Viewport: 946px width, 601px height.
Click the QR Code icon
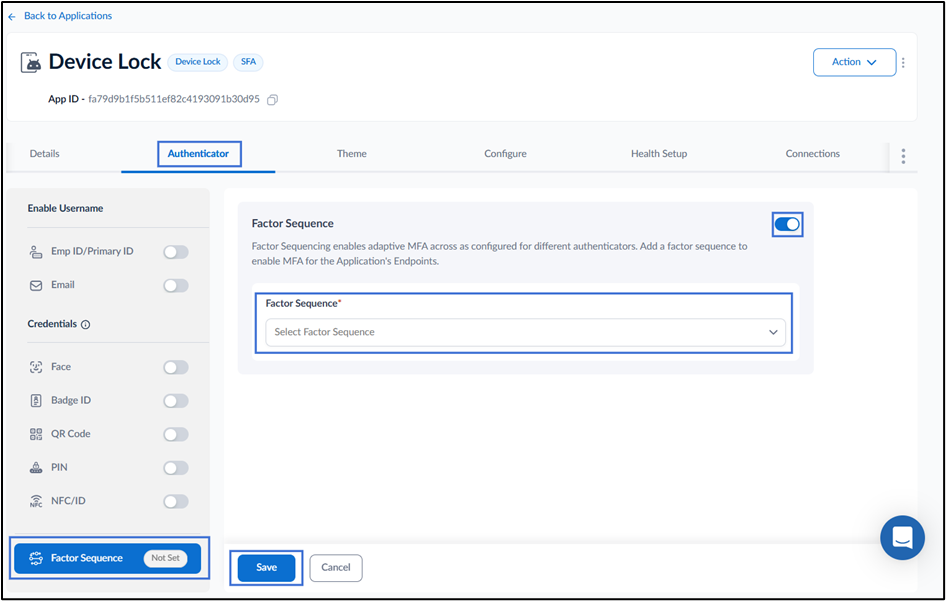36,434
